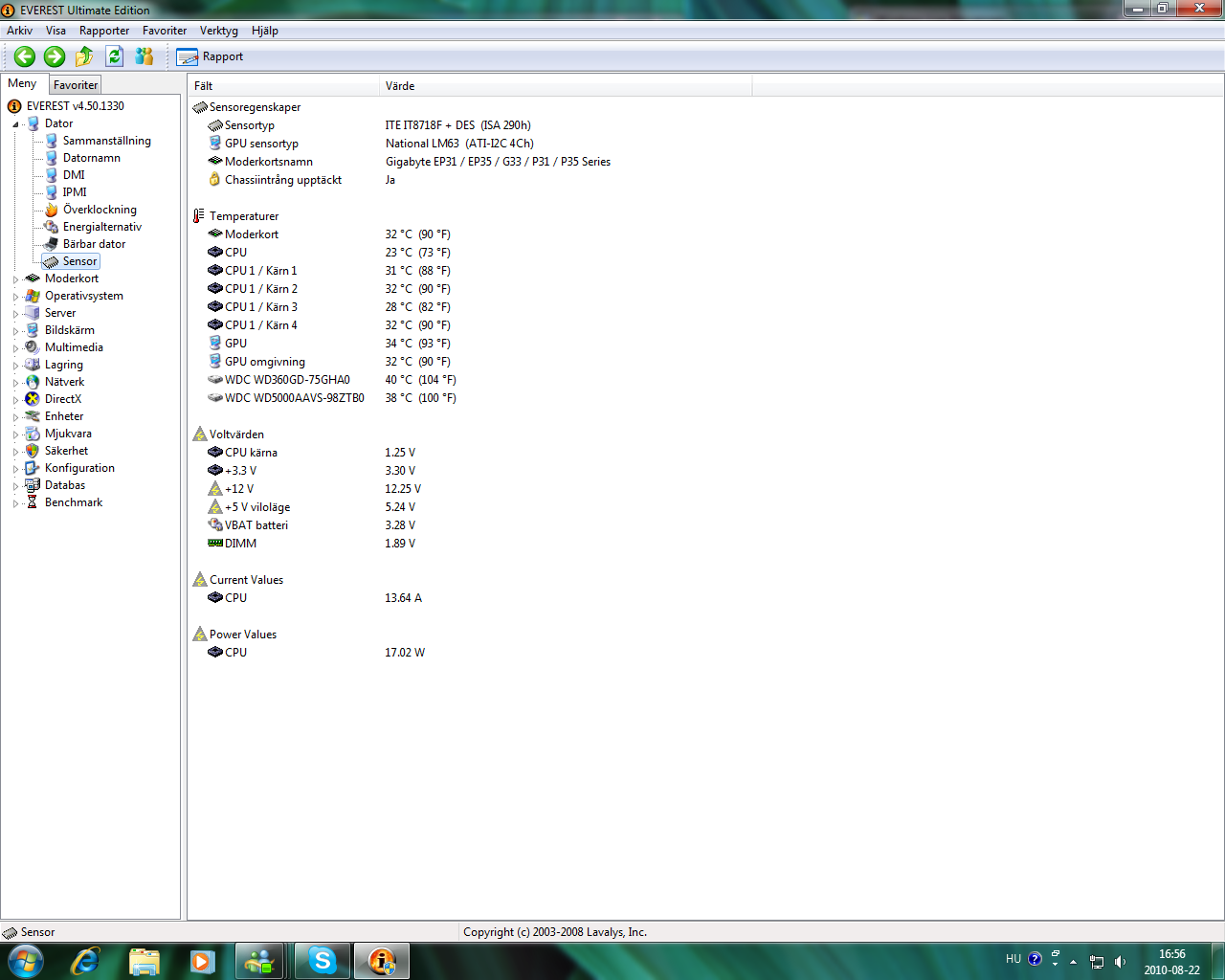The image size is (1225, 980).
Task: Click the Konfiguration icon in tree
Action: 33,468
